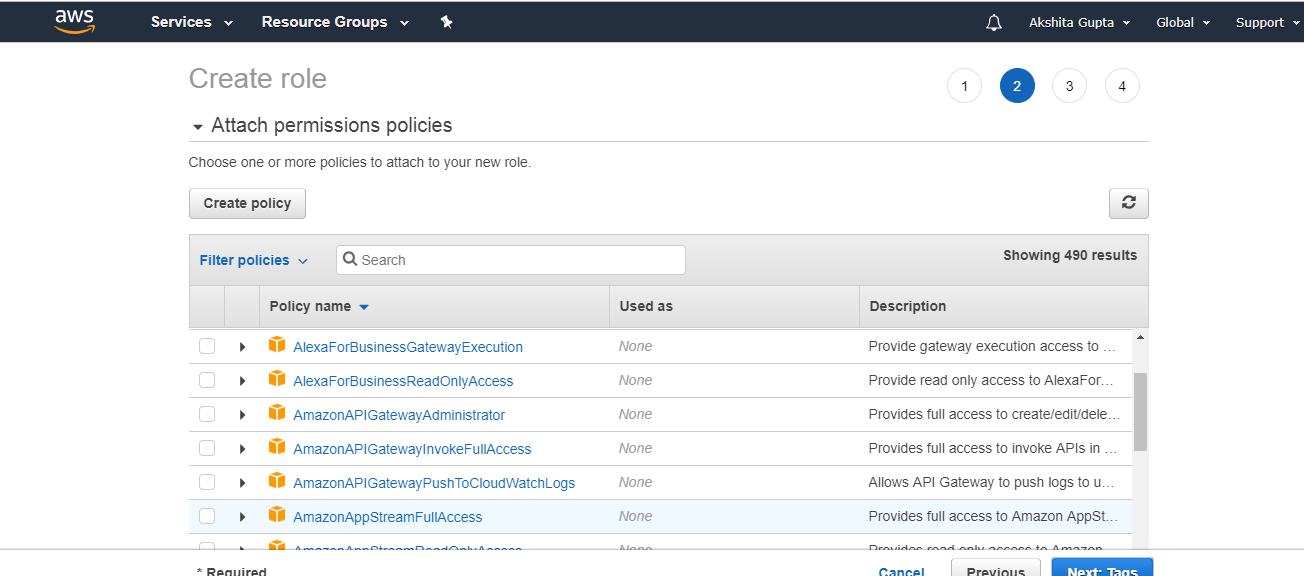
Task: Collapse the Attach permissions policies section
Action: (x=197, y=126)
